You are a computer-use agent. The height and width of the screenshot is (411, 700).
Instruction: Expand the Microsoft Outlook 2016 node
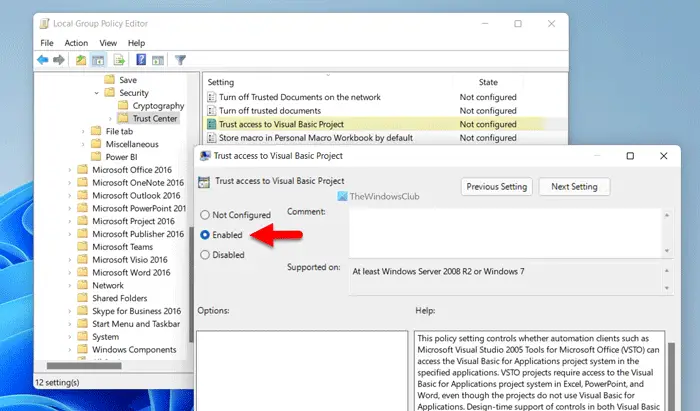pyautogui.click(x=70, y=195)
